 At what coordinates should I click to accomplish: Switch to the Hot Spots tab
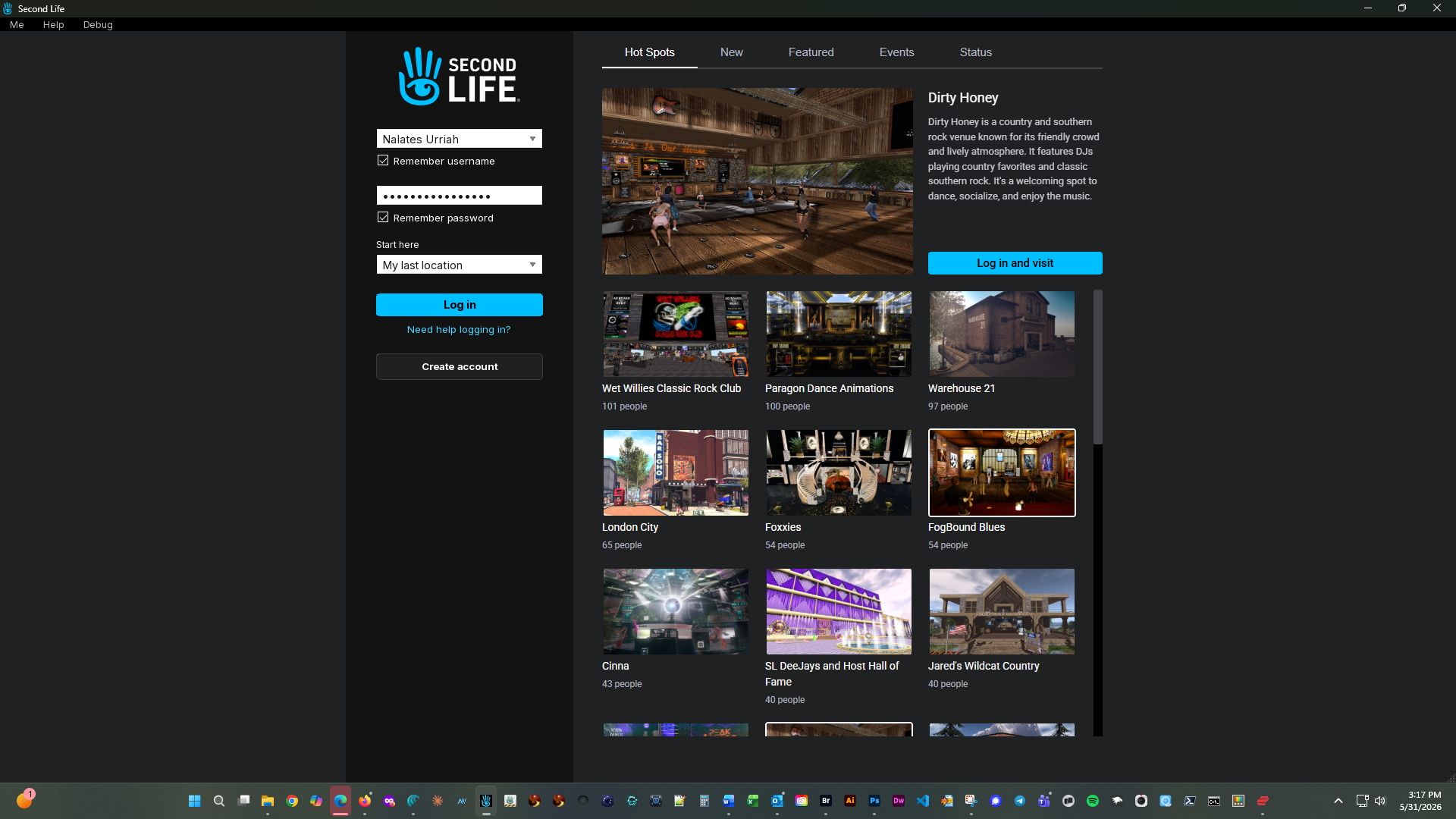click(x=650, y=52)
